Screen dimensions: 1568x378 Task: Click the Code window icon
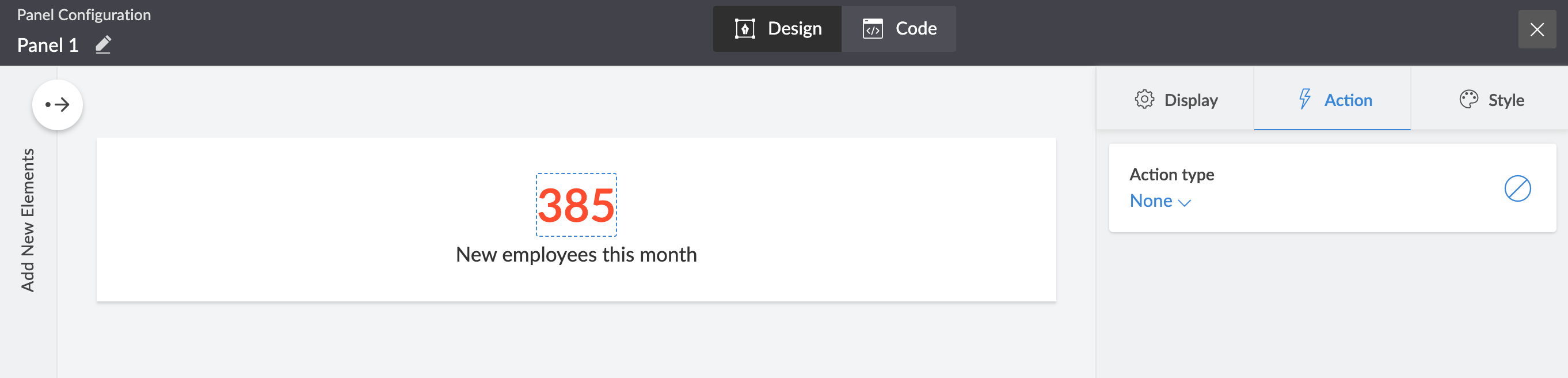click(872, 29)
